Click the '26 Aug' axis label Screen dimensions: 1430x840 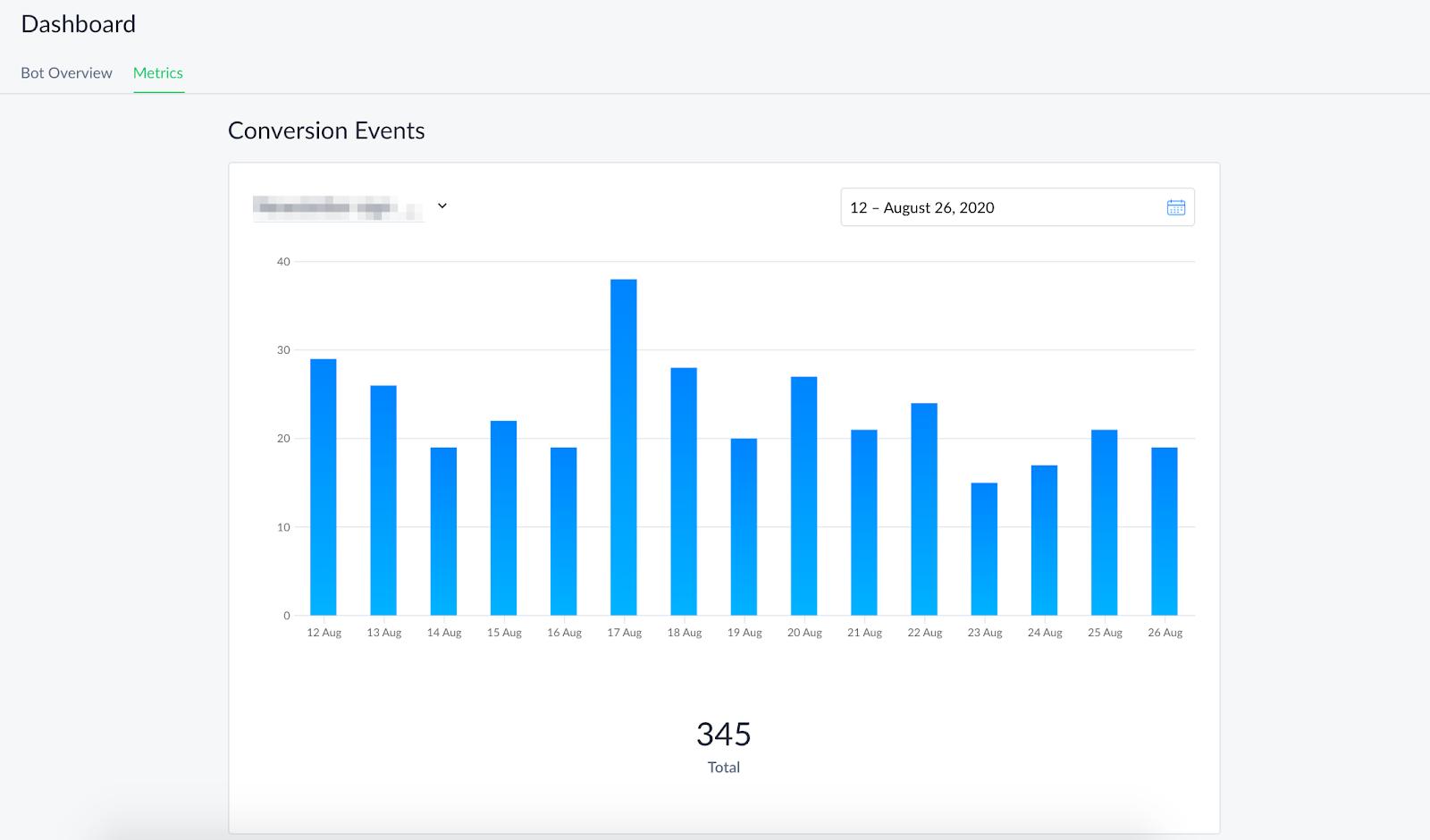[x=1165, y=633]
